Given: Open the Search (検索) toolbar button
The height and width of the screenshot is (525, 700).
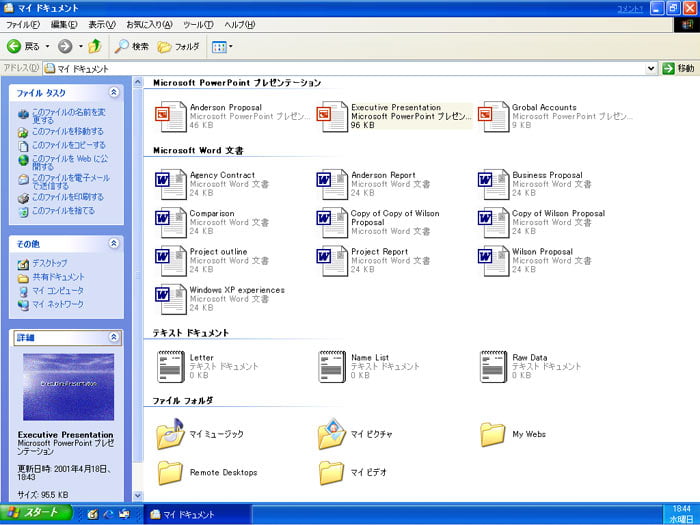Looking at the screenshot, I should pos(131,46).
